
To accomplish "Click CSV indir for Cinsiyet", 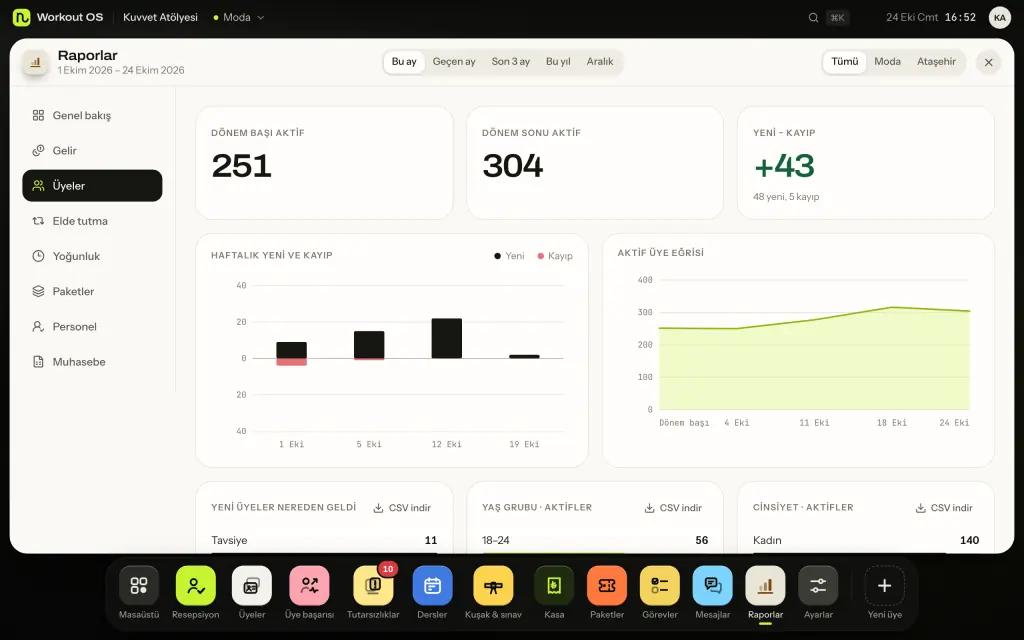I will point(944,507).
